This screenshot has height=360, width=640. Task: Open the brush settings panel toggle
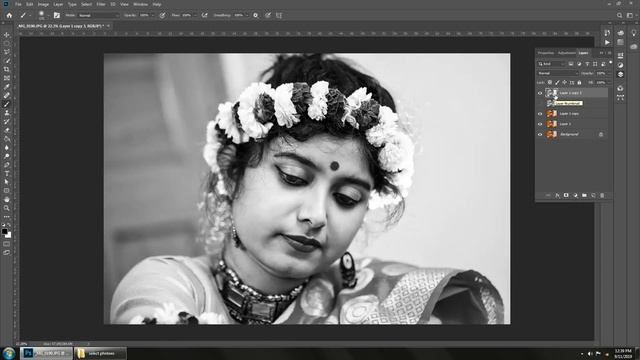pos(57,15)
